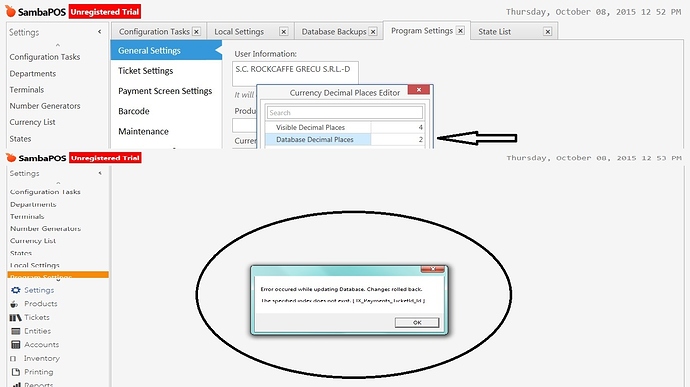Click the User Information text box
690x387 pixels.
tap(295, 74)
